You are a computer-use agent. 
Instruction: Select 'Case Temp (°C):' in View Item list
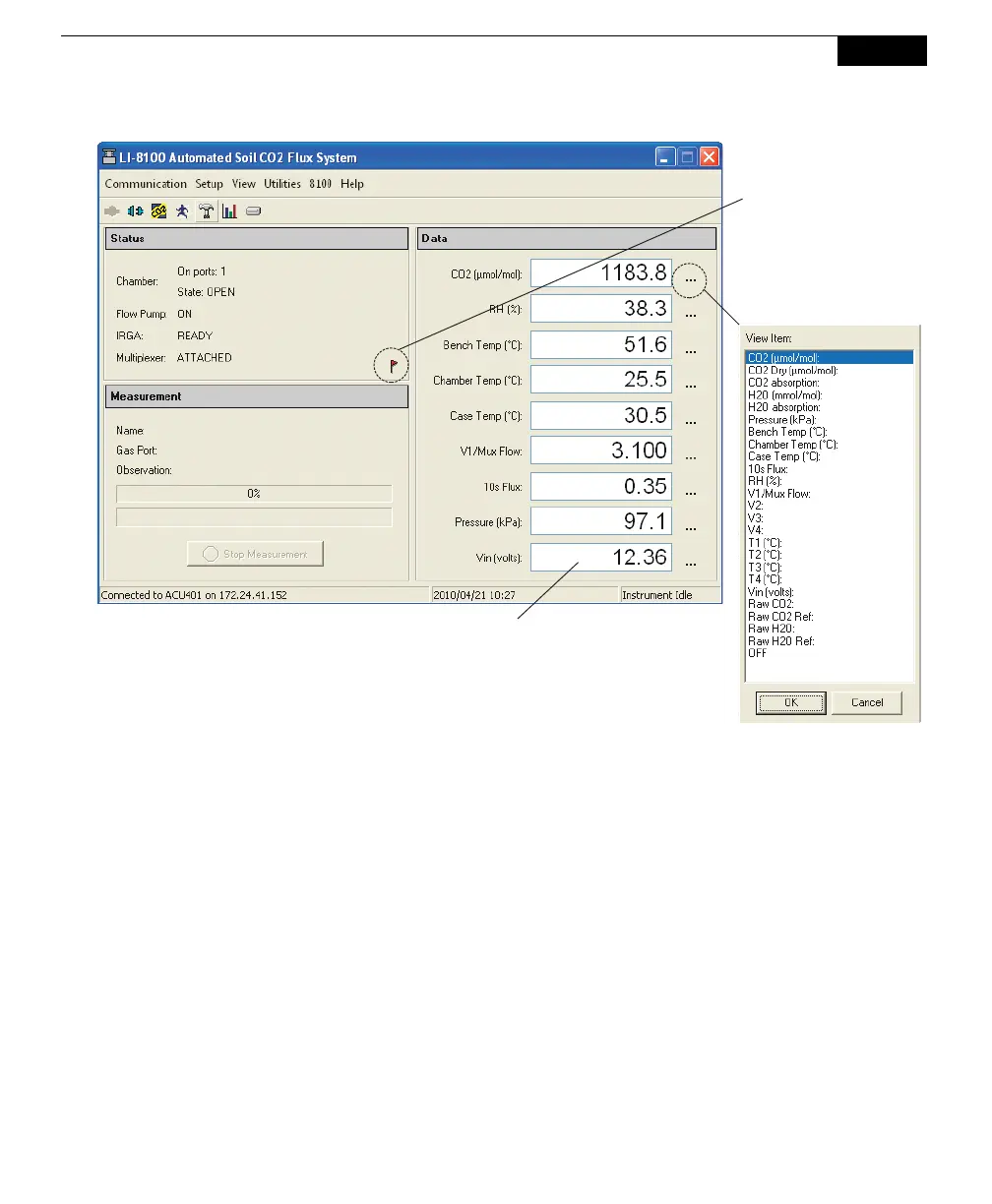(830, 456)
